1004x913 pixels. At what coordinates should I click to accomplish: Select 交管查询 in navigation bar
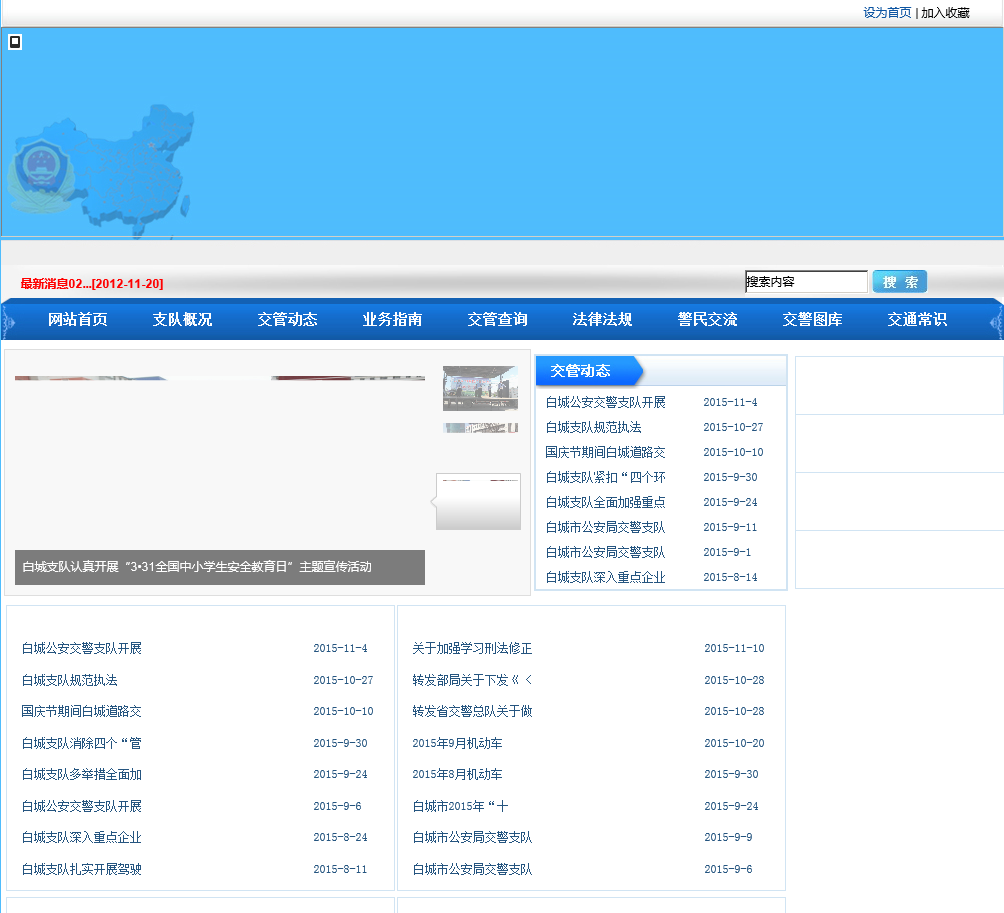[x=498, y=319]
